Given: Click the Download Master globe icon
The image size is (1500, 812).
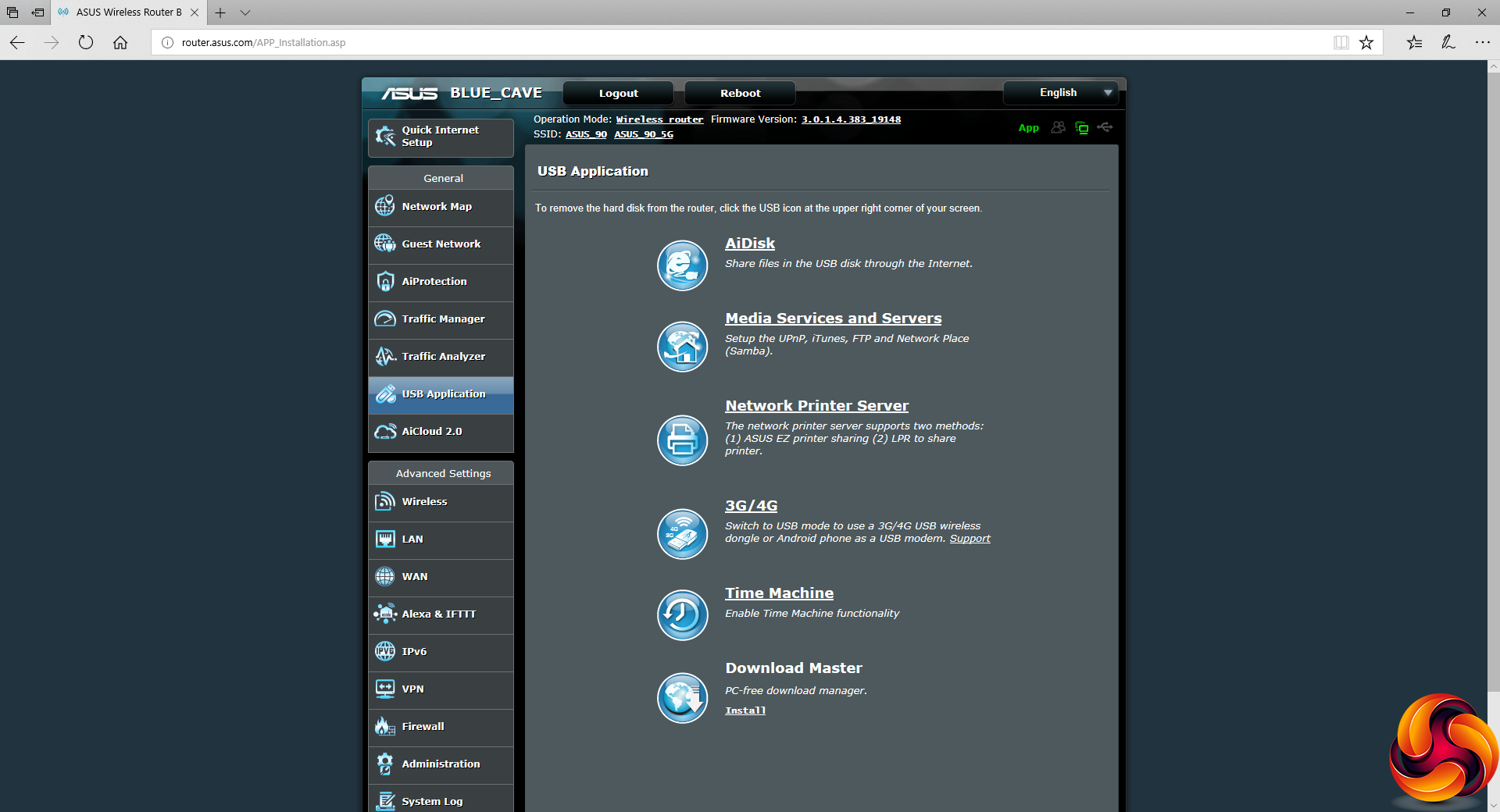Looking at the screenshot, I should (682, 698).
